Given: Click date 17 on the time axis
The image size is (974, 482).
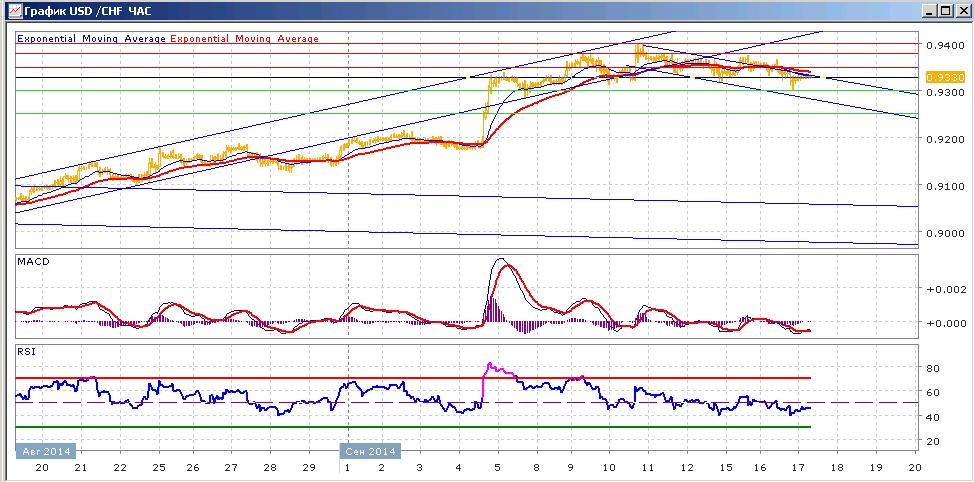Looking at the screenshot, I should point(799,467).
